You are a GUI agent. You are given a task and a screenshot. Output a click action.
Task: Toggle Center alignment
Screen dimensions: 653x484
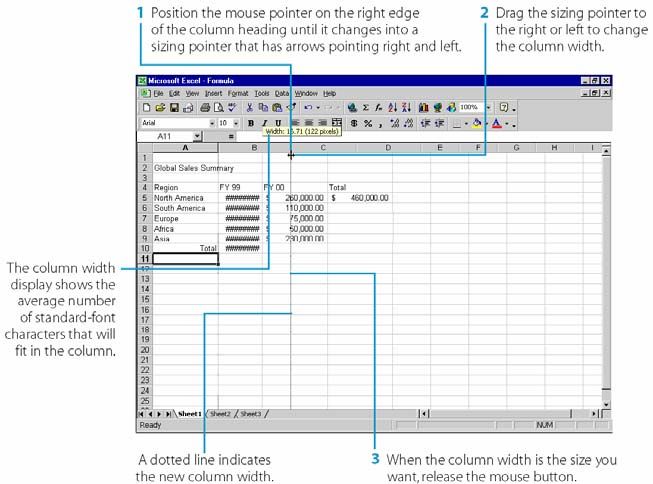tap(309, 123)
